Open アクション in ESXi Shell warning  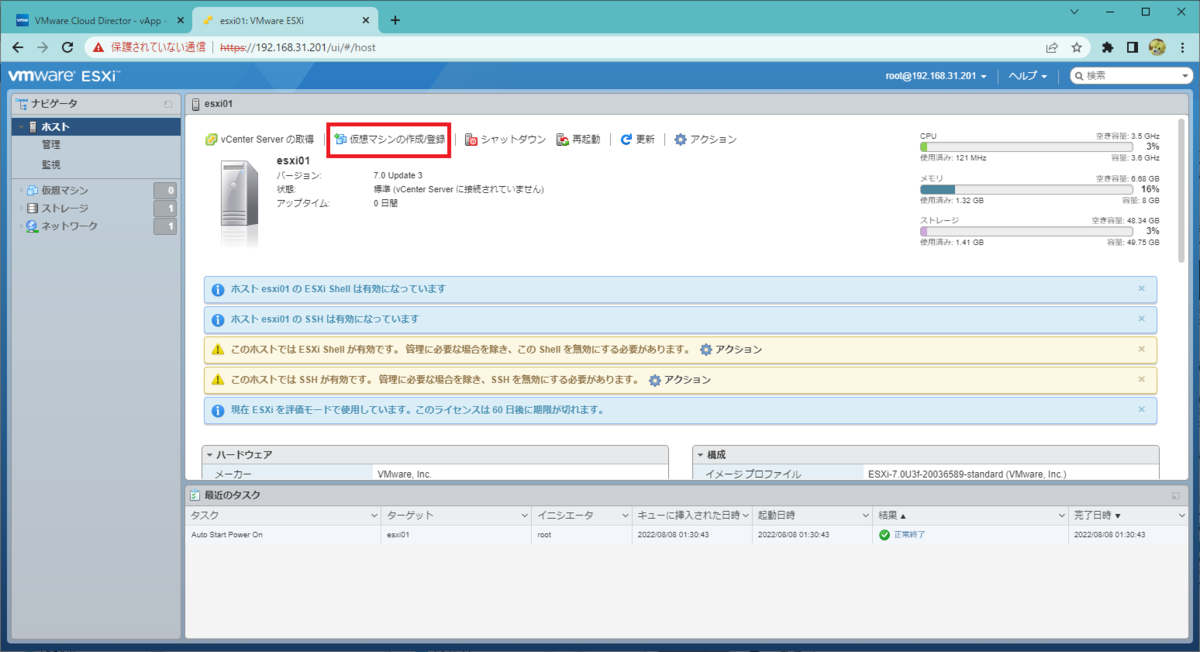coord(731,350)
